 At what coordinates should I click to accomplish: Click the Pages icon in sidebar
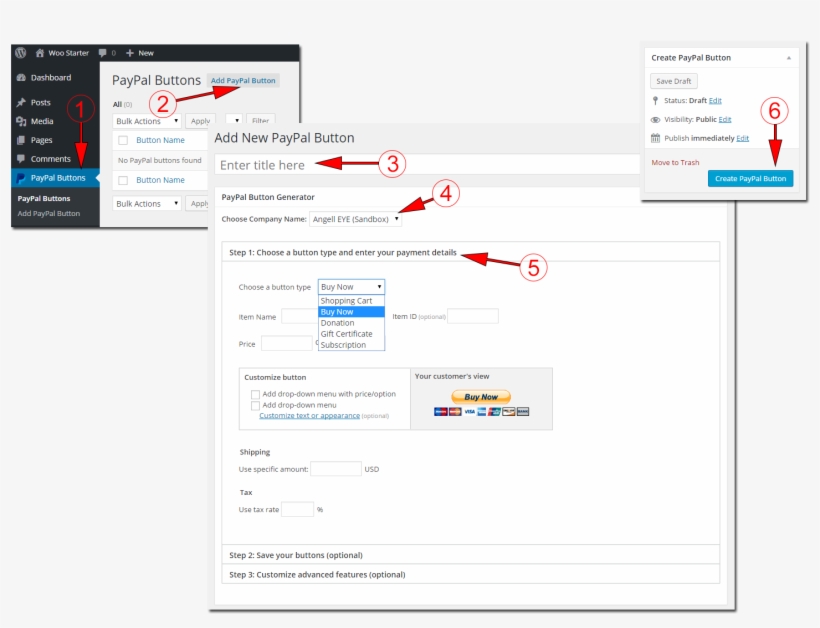click(x=21, y=140)
